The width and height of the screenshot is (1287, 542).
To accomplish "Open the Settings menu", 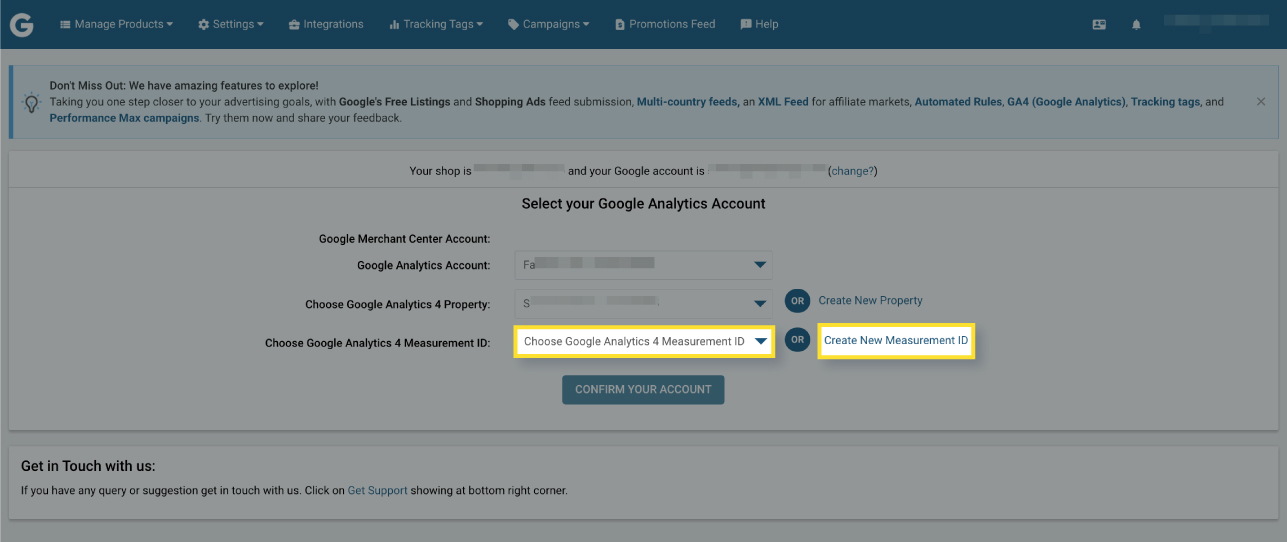I will [231, 24].
